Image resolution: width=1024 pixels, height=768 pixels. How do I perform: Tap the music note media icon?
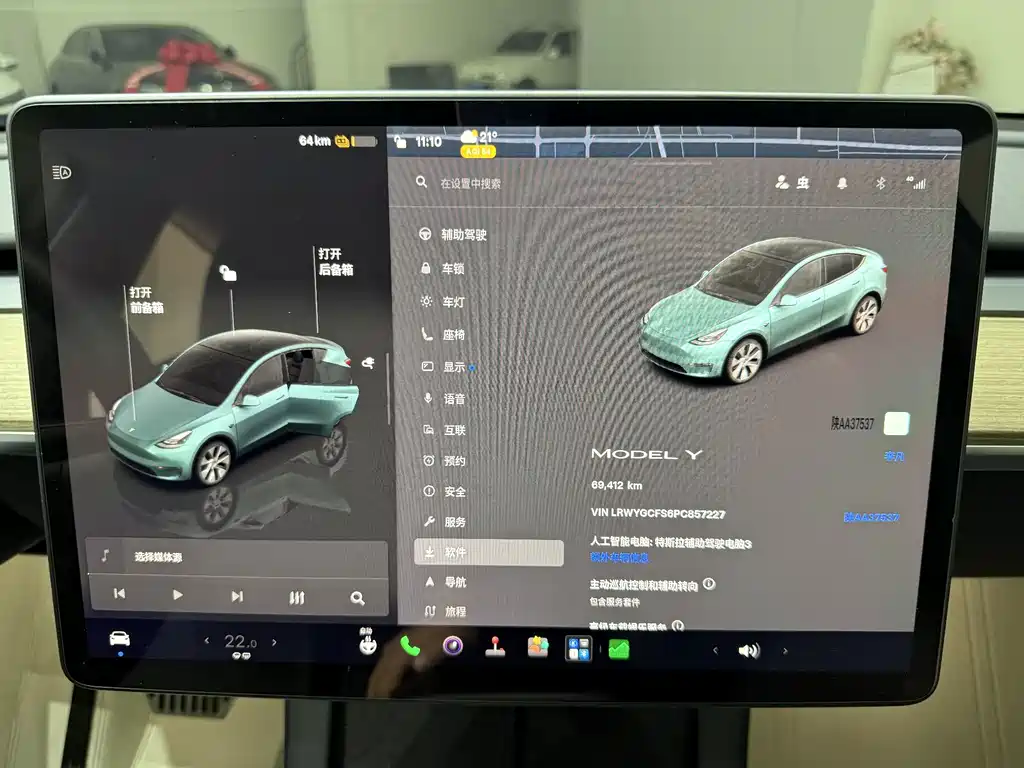pos(104,556)
